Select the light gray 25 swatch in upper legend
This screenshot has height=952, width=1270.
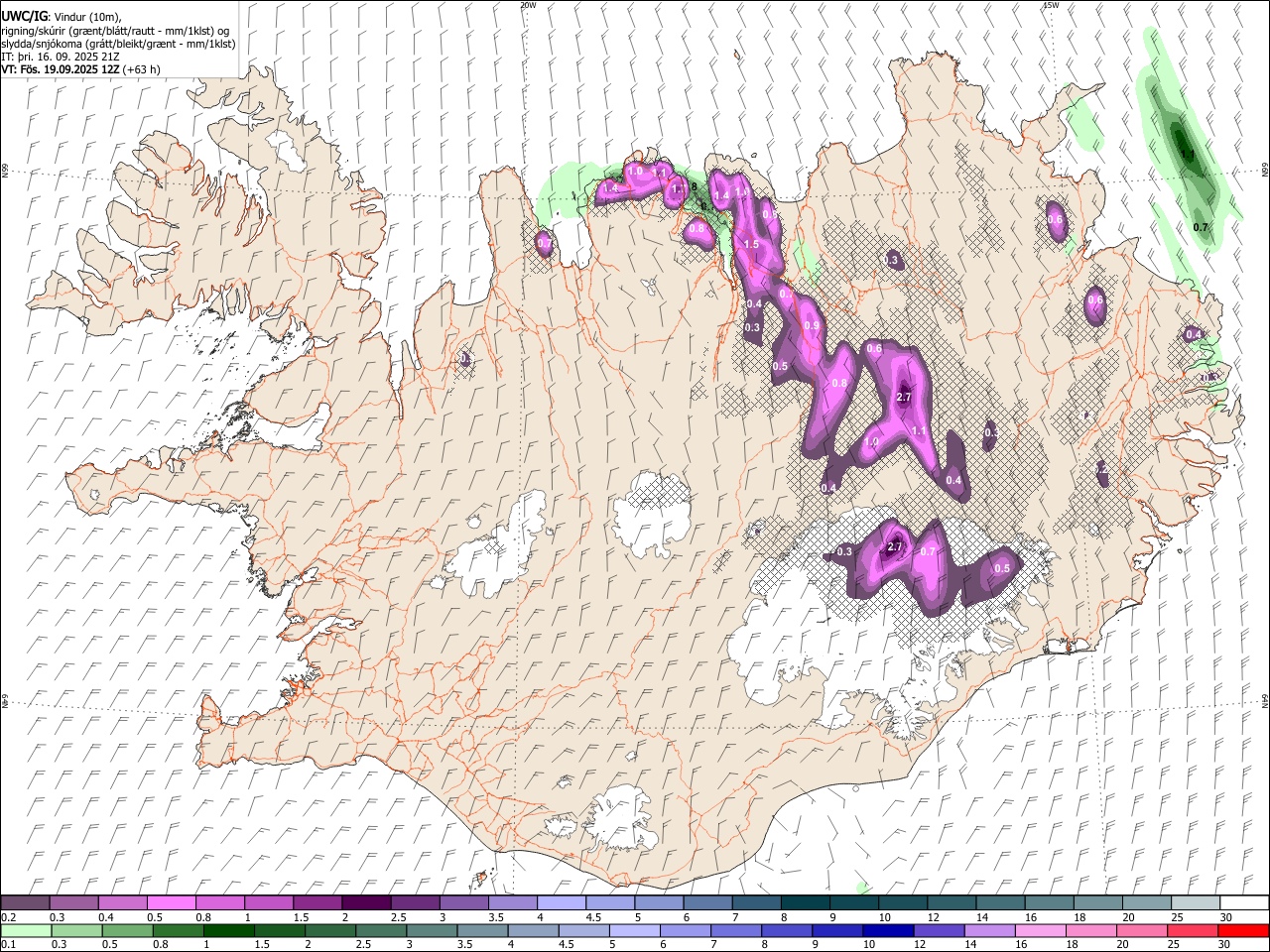pos(1196,902)
